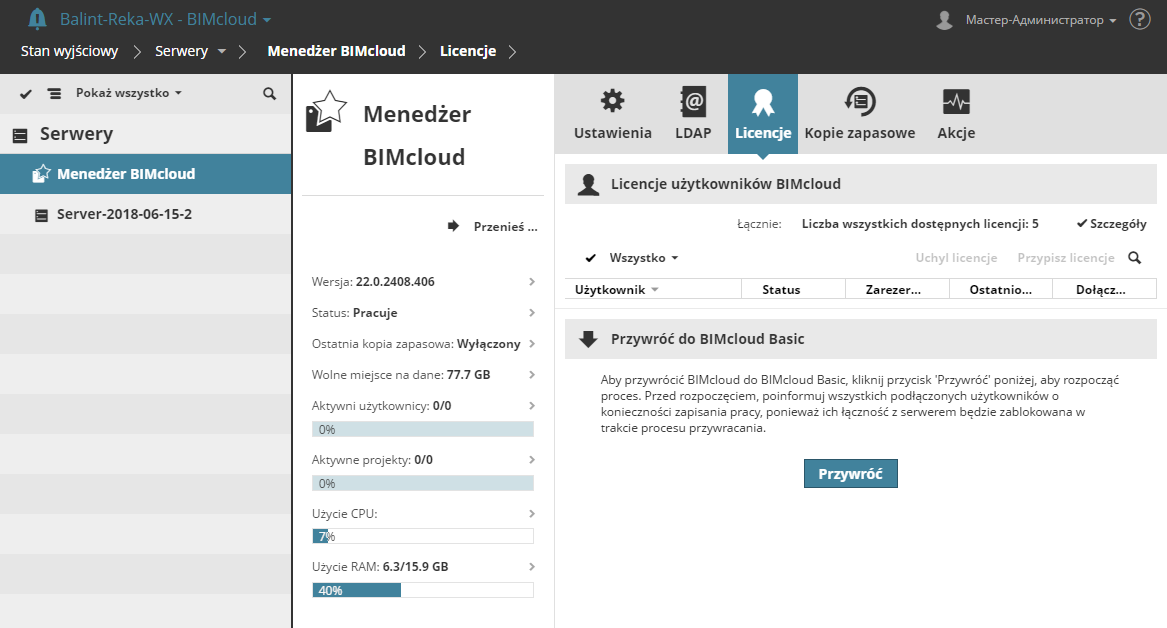Toggle the Szczegóły details checkmark
Screen dimensions: 1167x628
(x=1082, y=223)
